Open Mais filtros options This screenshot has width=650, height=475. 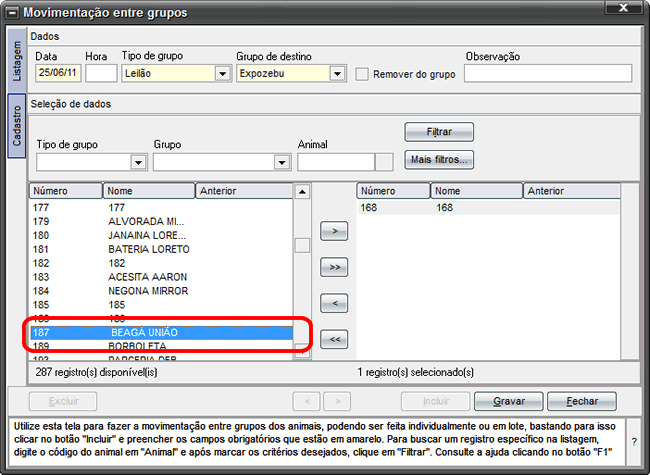[x=439, y=158]
